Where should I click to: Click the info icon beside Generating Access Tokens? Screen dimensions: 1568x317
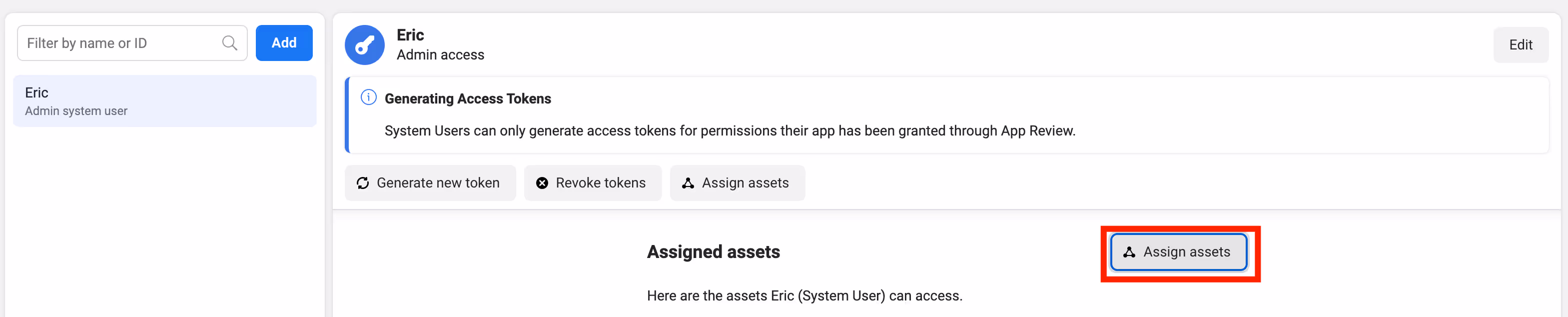(x=368, y=97)
